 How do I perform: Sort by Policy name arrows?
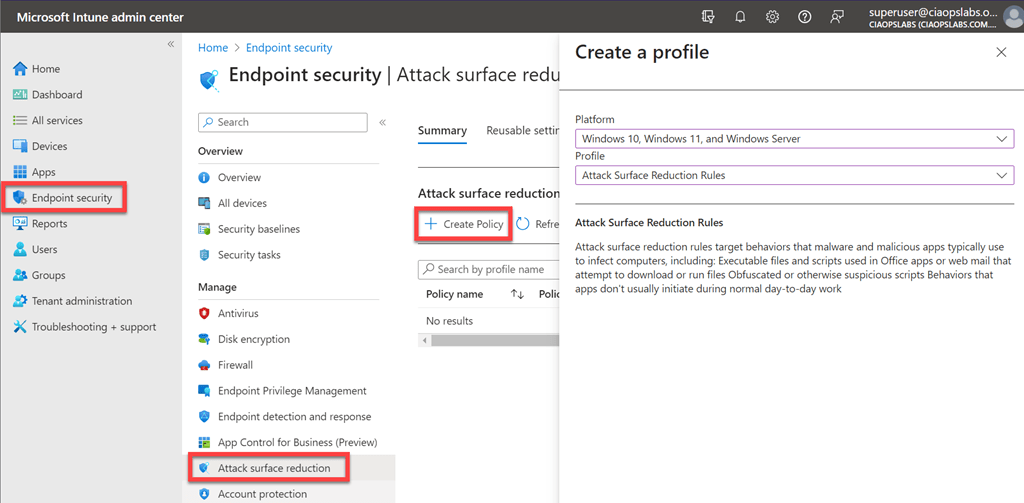(517, 295)
